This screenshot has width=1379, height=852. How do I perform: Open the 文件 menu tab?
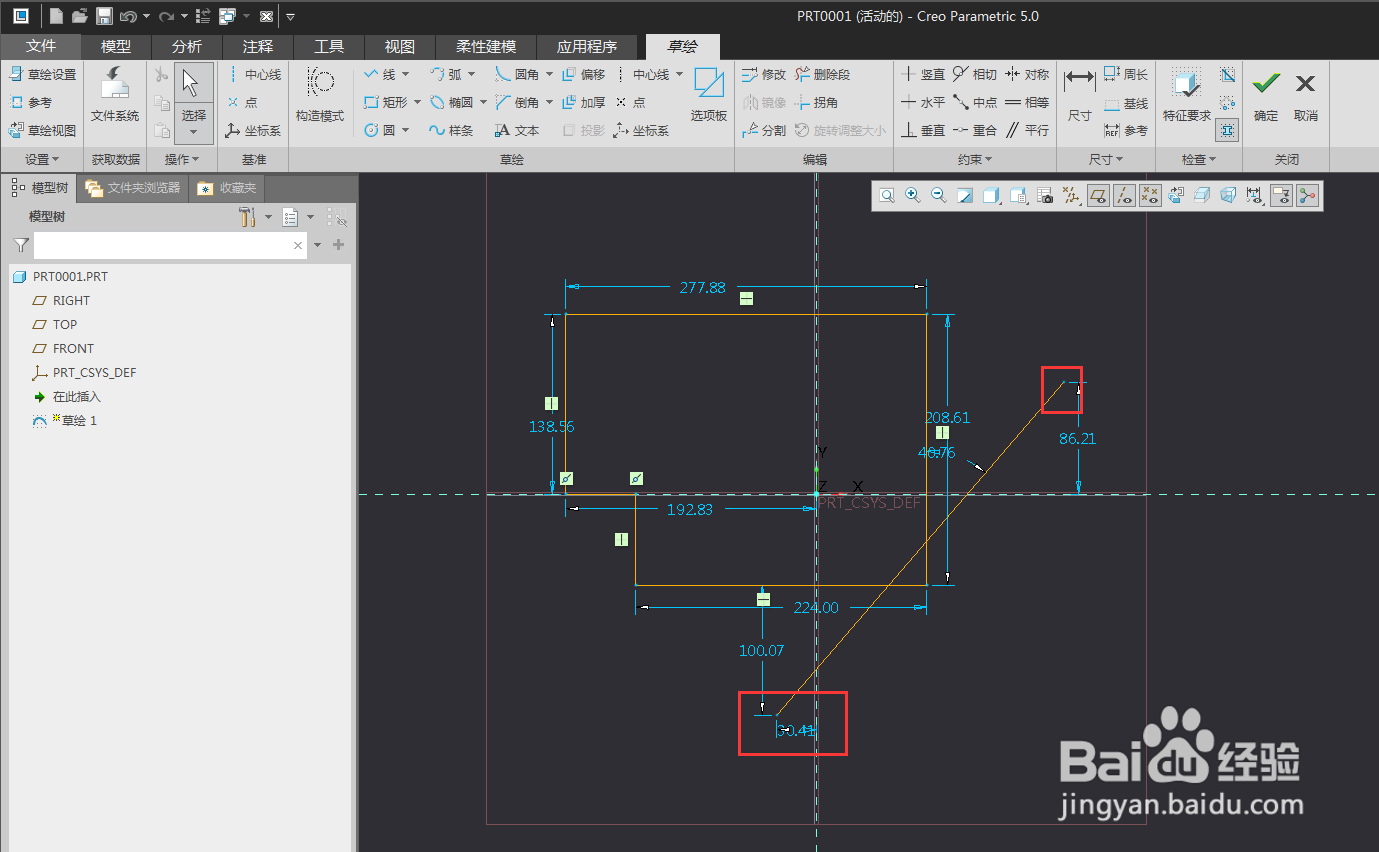coord(41,46)
